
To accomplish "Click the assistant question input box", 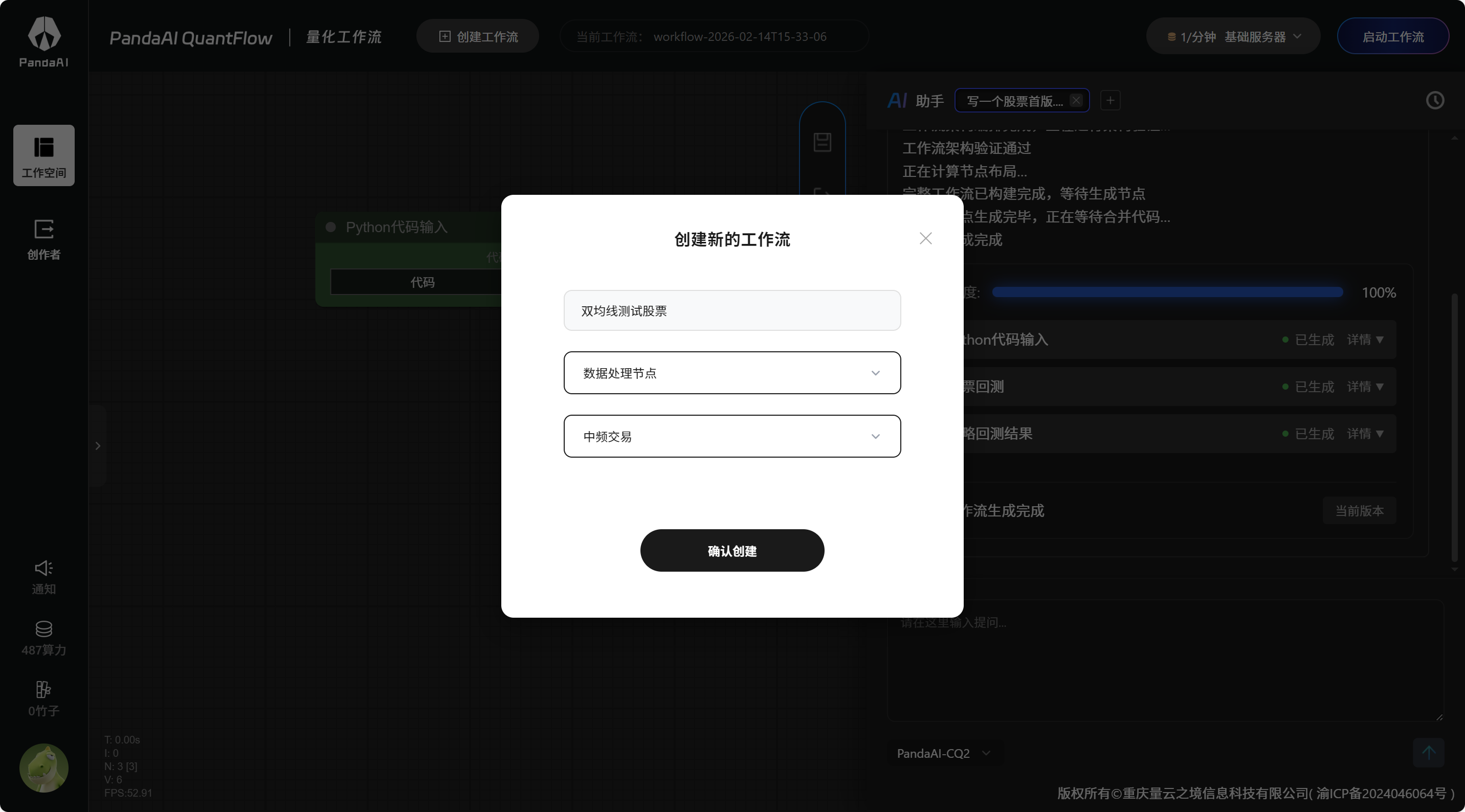I will 1165,661.
